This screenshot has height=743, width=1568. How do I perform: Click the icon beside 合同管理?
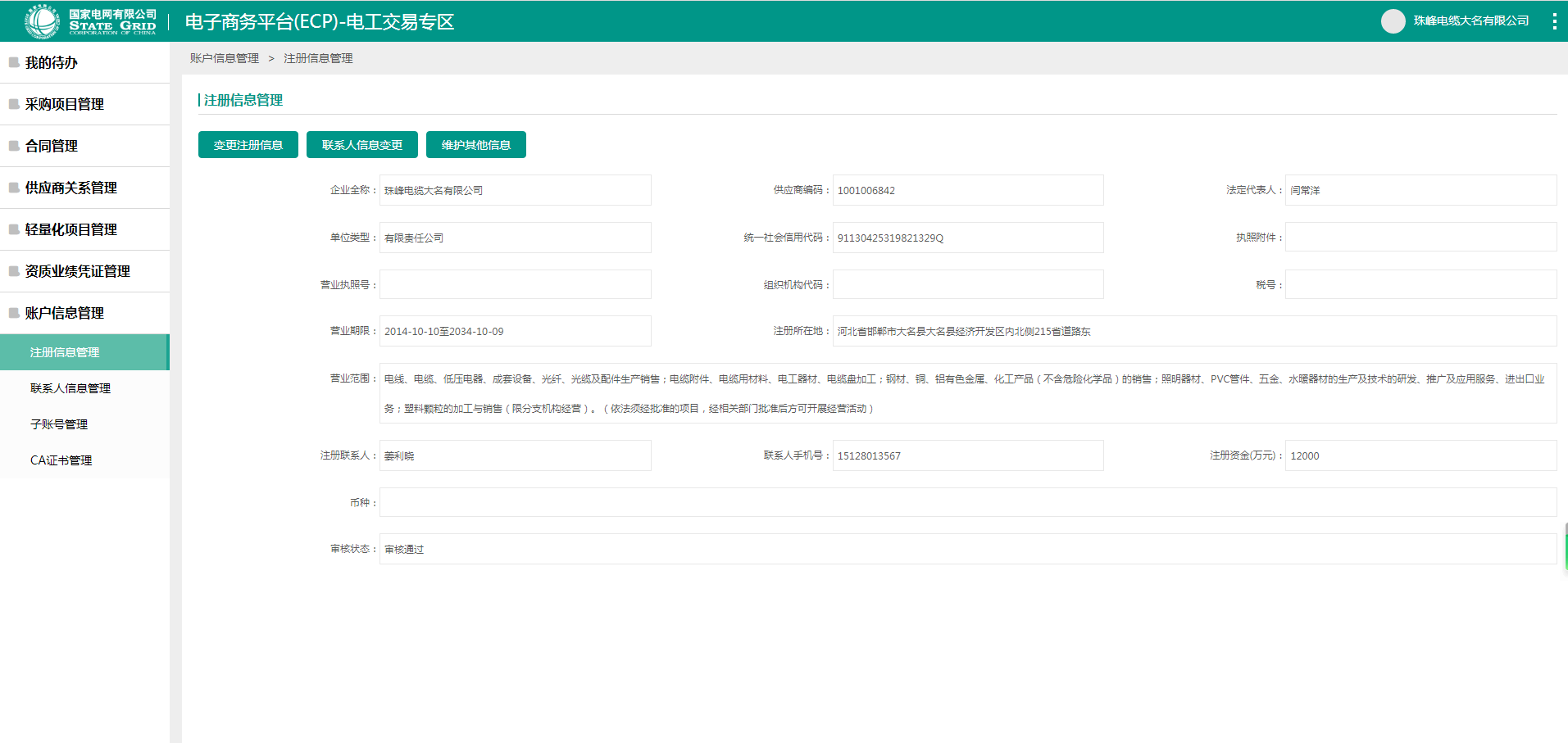pos(14,146)
